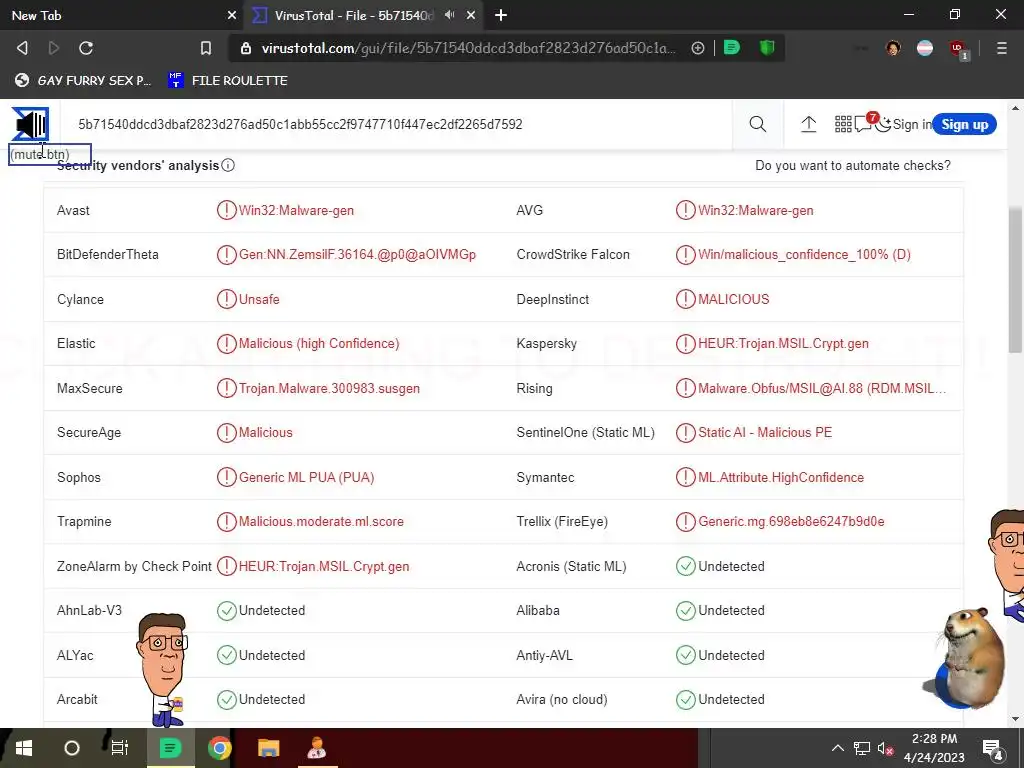Open the first bookmark with globe icon
1024x768 pixels.
pyautogui.click(x=82, y=80)
